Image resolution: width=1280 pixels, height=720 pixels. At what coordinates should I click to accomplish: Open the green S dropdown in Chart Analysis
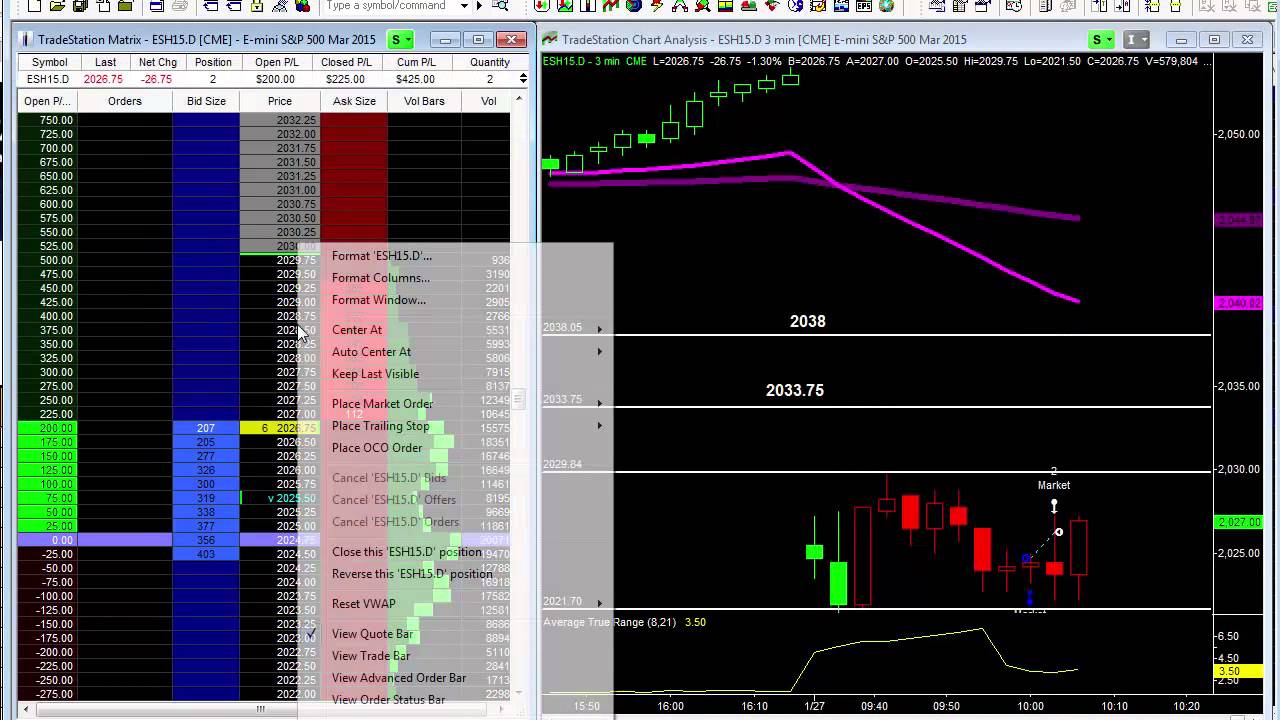[x=1103, y=40]
